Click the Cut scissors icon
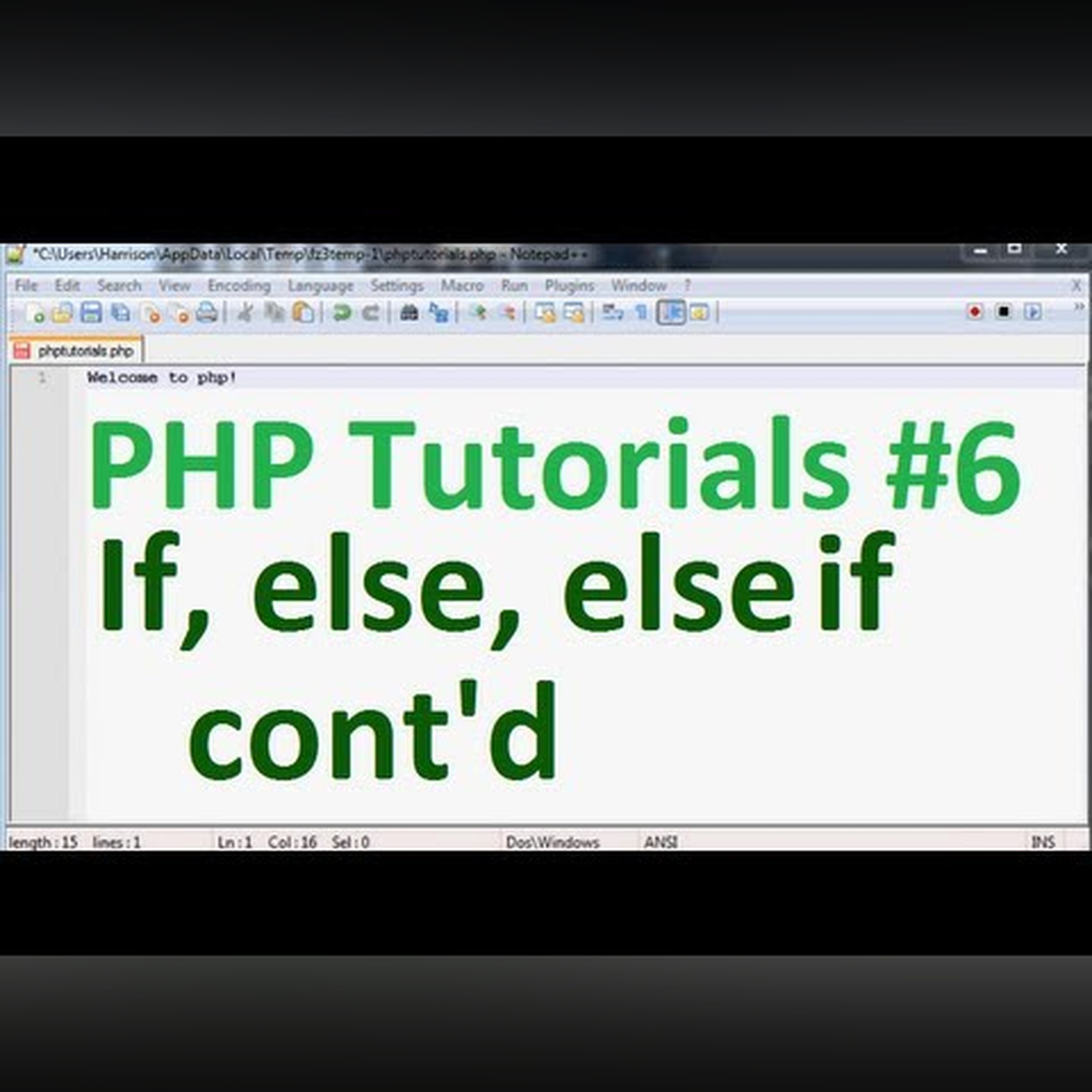1092x1092 pixels. click(x=245, y=313)
